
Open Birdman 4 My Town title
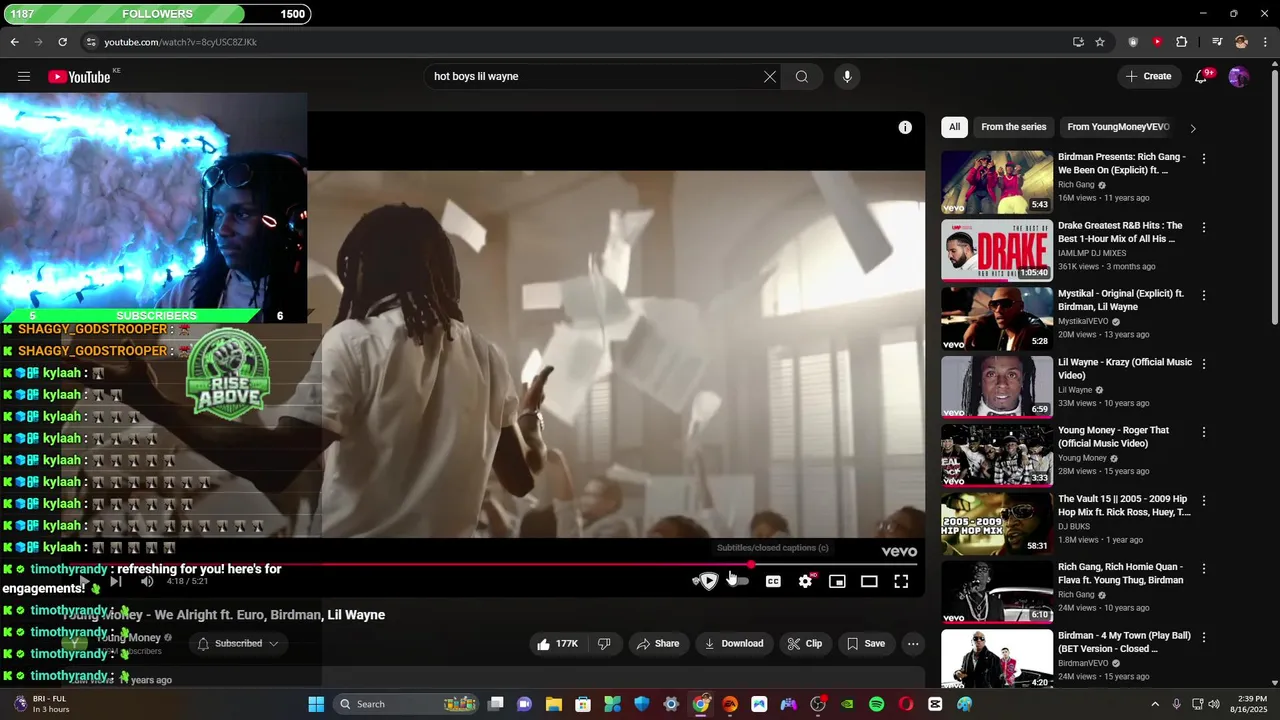1124,642
